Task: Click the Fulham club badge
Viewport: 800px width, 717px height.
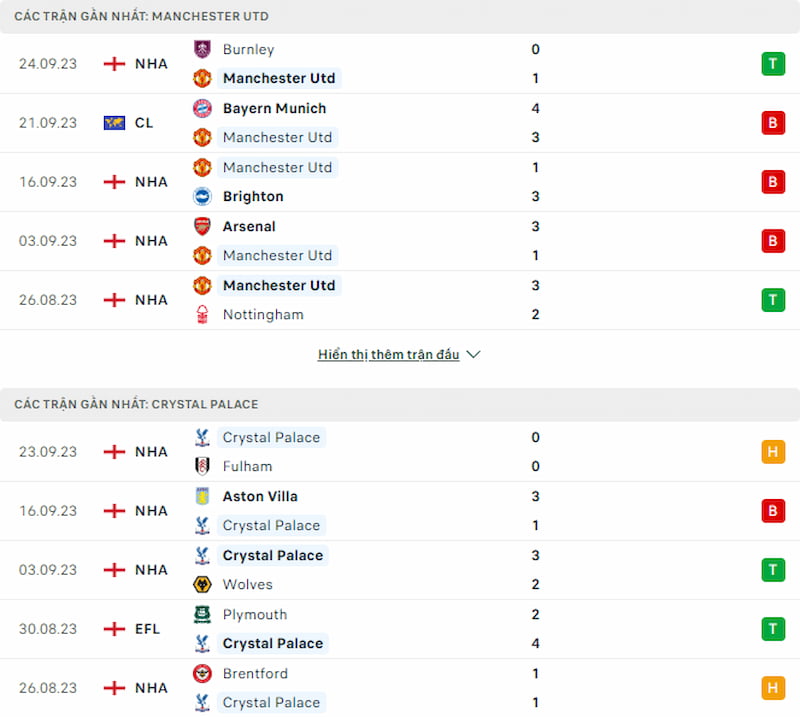Action: tap(202, 466)
